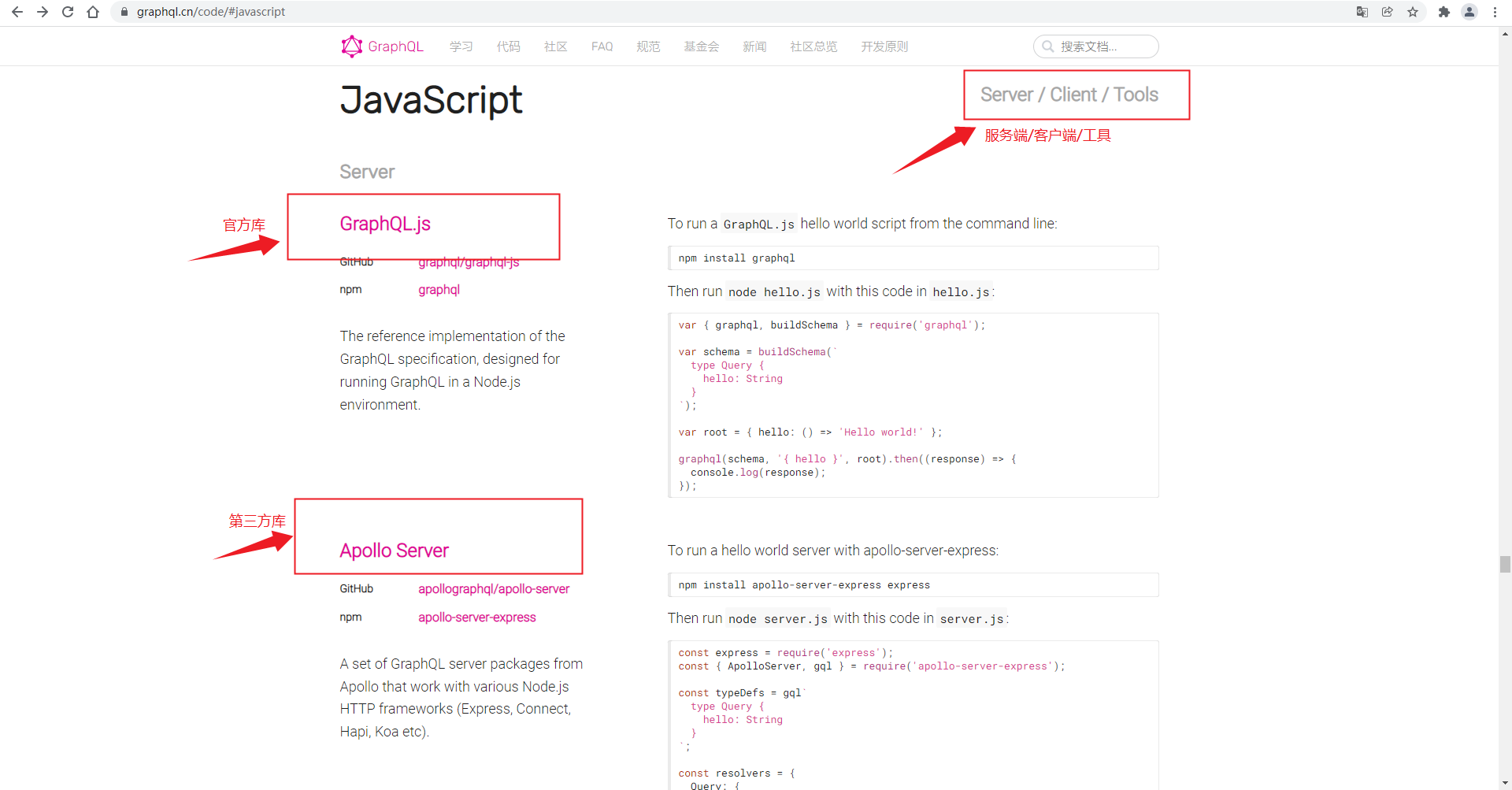This screenshot has height=790, width=1512.
Task: Open the 开发原则 nav item
Action: click(884, 46)
